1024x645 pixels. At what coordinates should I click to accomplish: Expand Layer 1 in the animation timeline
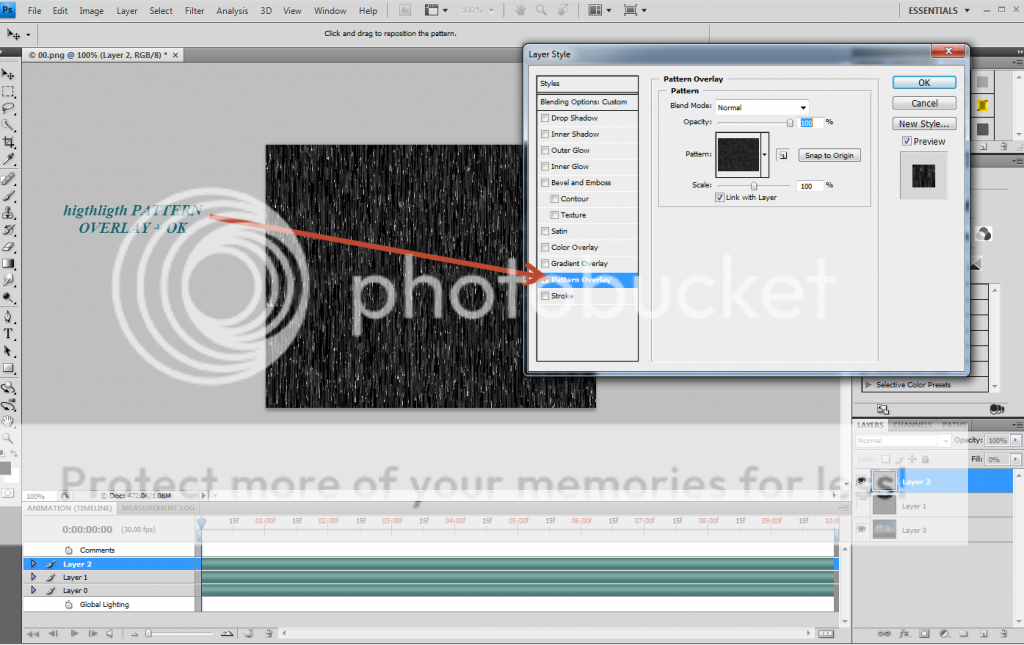(33, 577)
